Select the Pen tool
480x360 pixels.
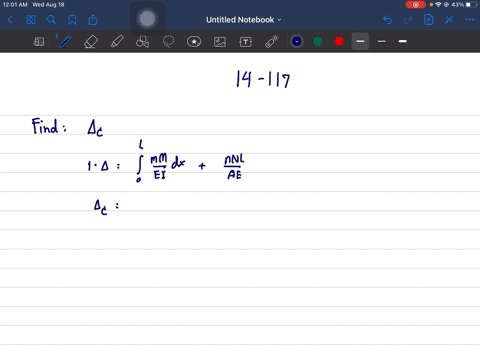click(x=64, y=42)
